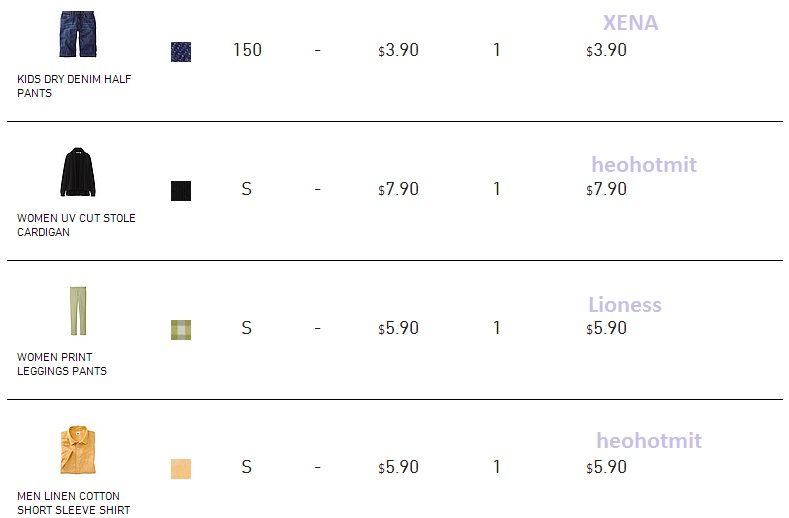Image resolution: width=789 pixels, height=518 pixels.
Task: Open the black stole cardigan product image
Action: (x=77, y=173)
